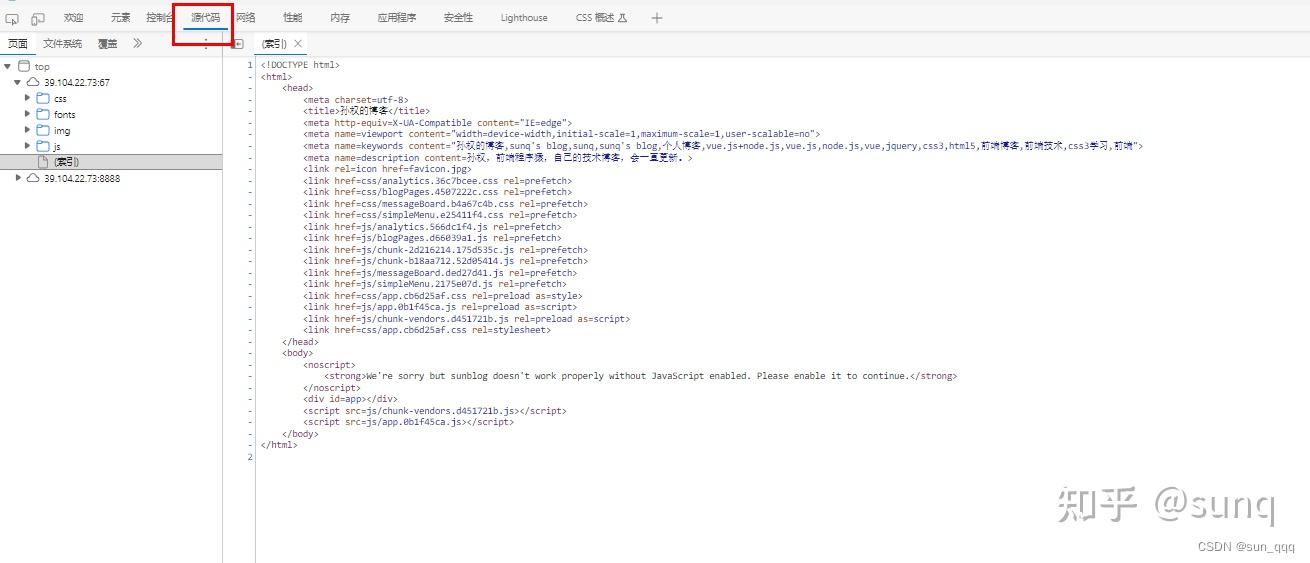Show more sidebar tabs with double chevron
The image size is (1310, 563).
(x=137, y=44)
